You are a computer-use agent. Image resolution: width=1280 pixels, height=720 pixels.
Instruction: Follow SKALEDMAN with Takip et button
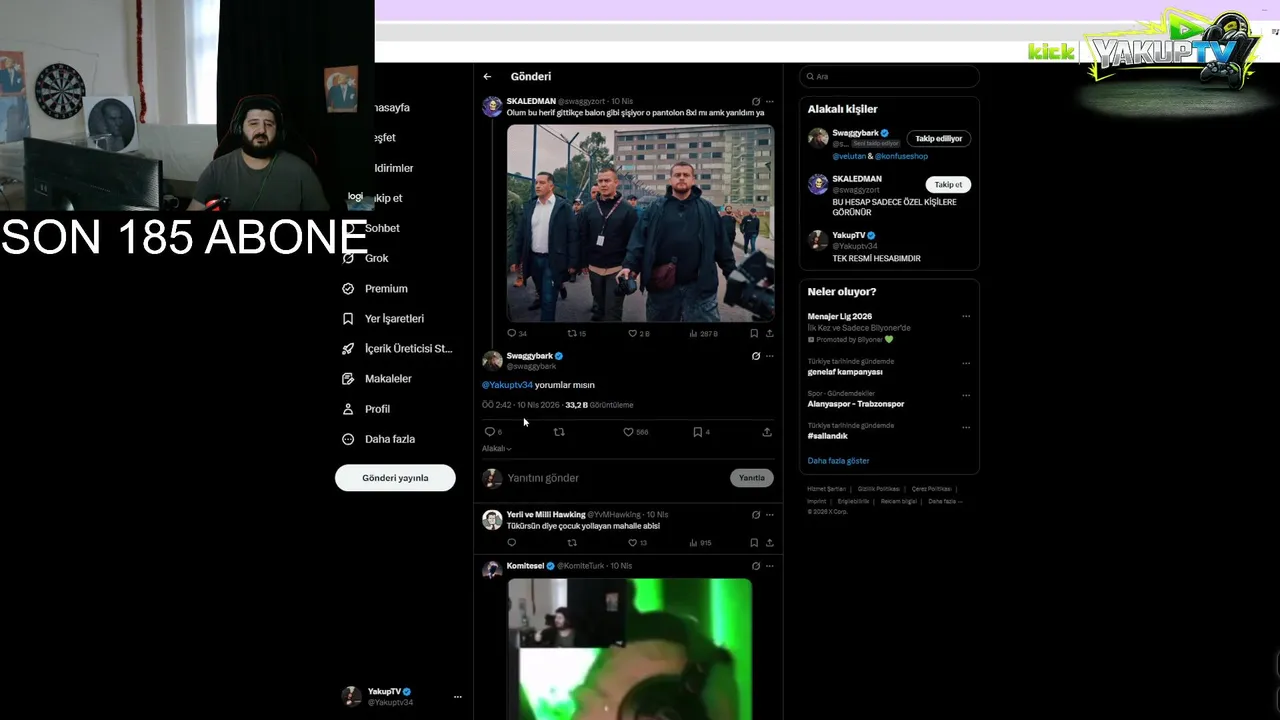tap(948, 185)
